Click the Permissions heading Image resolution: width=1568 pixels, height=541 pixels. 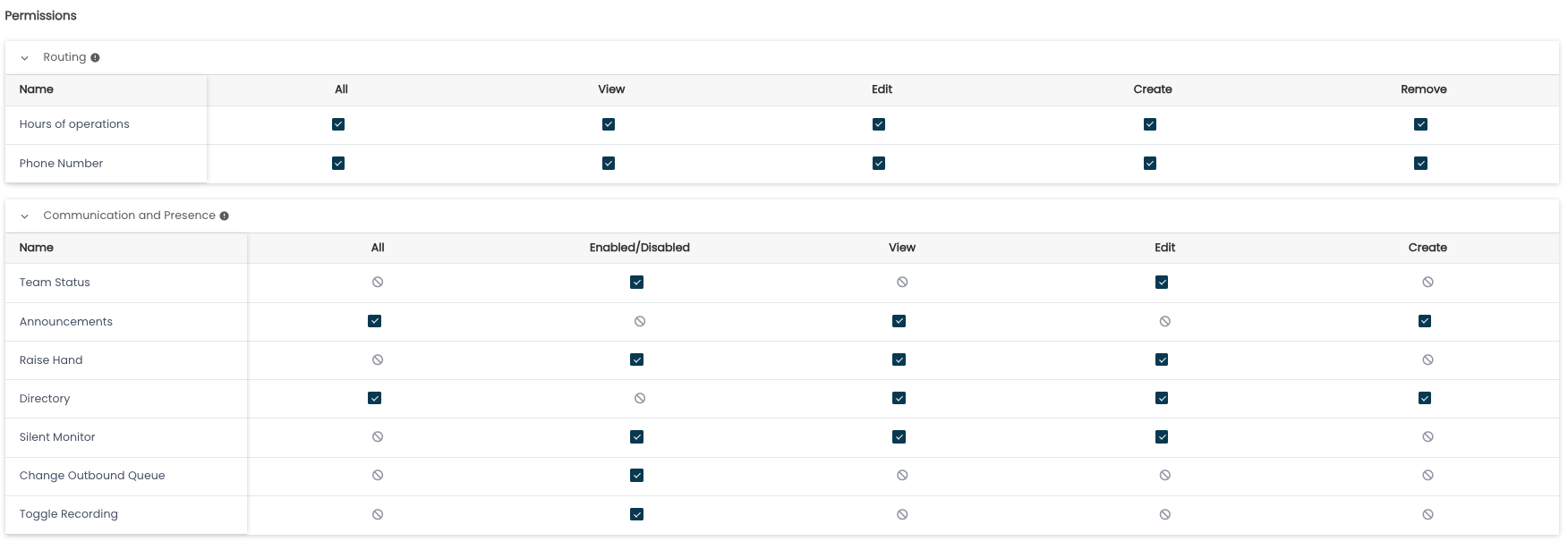[40, 15]
